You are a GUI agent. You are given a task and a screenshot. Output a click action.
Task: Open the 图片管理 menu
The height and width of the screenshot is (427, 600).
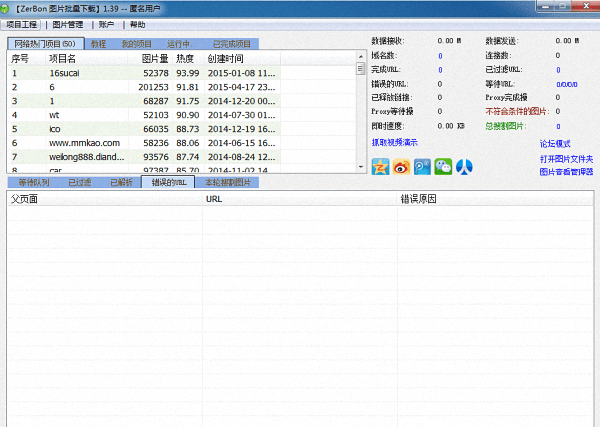pos(68,24)
